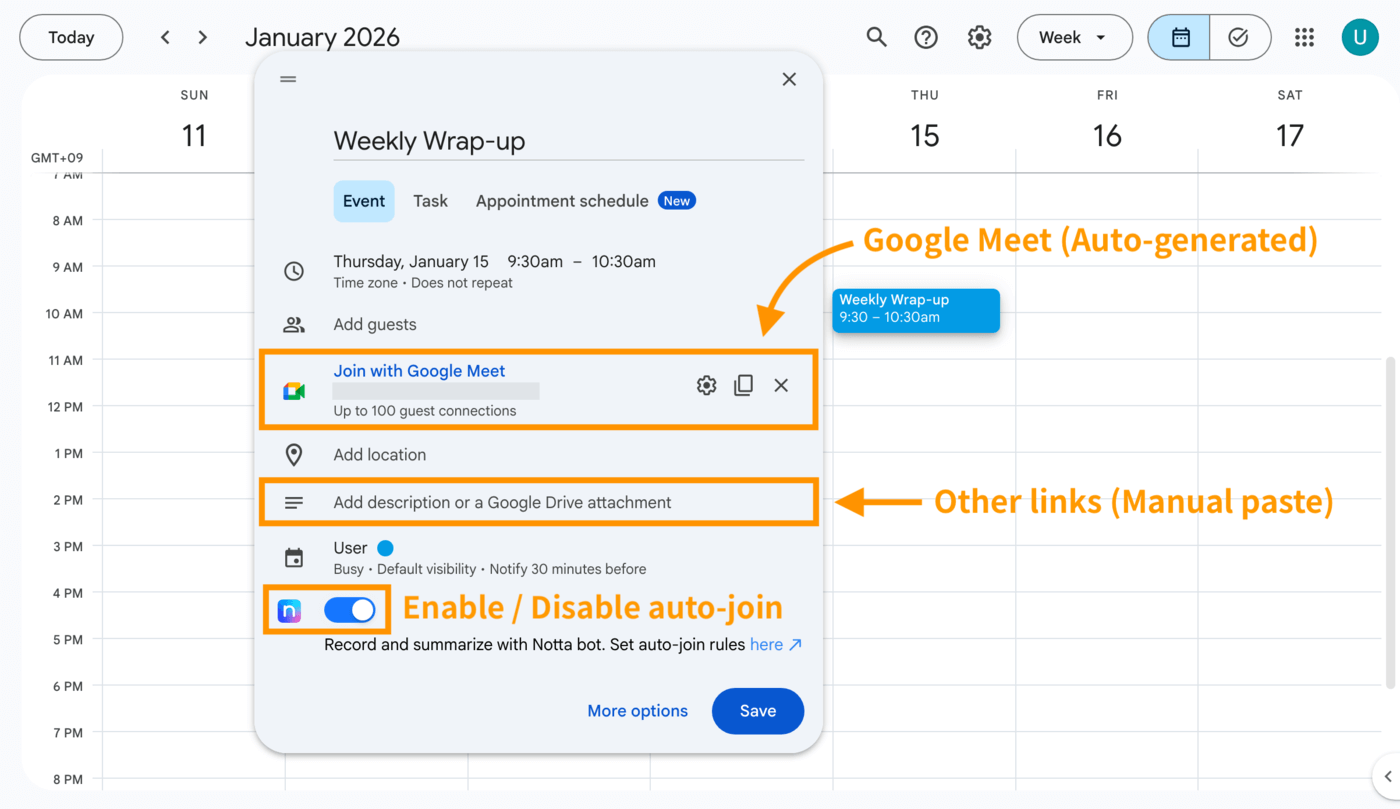Click the January 2026 heading

(x=322, y=38)
